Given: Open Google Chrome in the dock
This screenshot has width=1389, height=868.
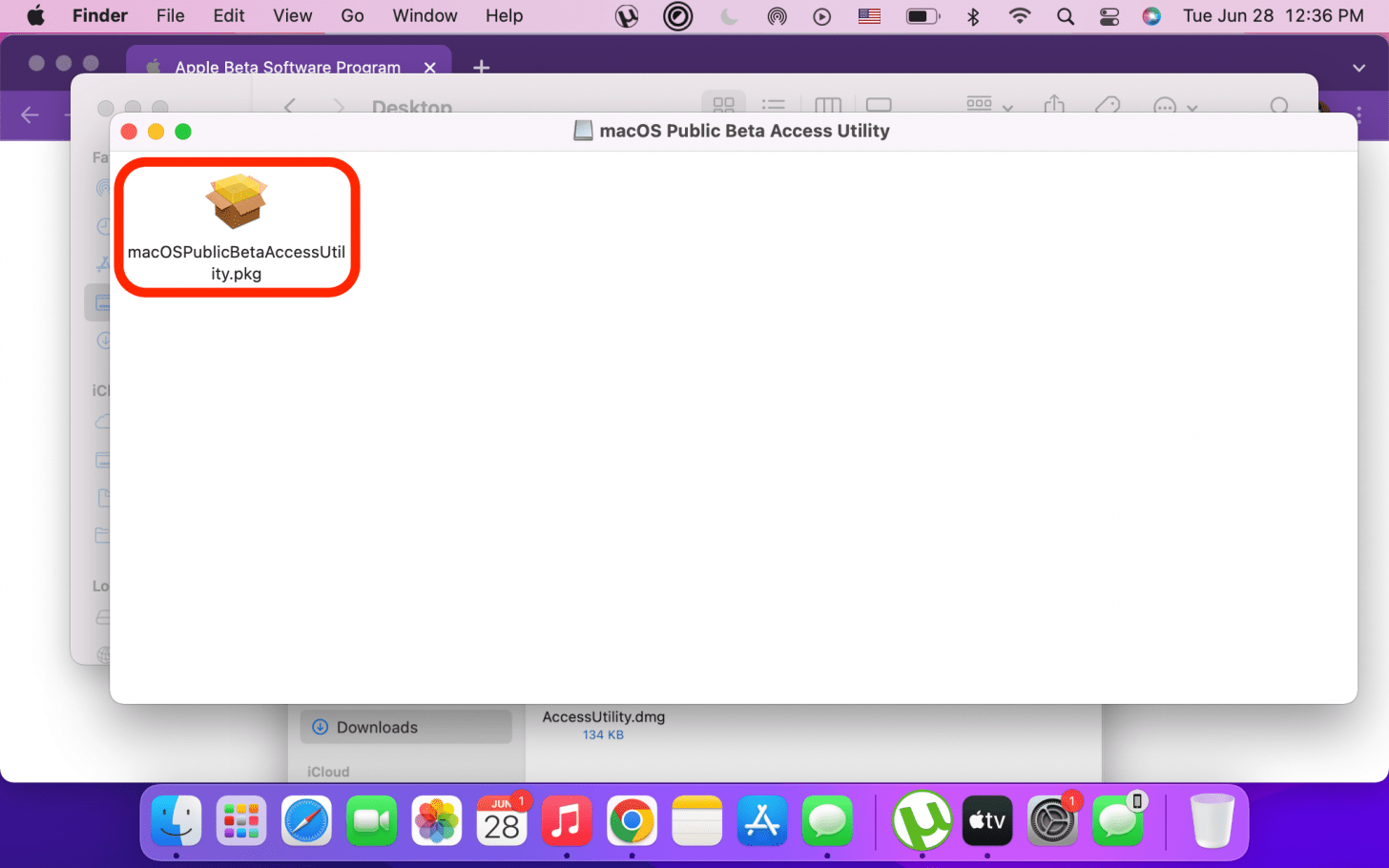Looking at the screenshot, I should [x=632, y=820].
